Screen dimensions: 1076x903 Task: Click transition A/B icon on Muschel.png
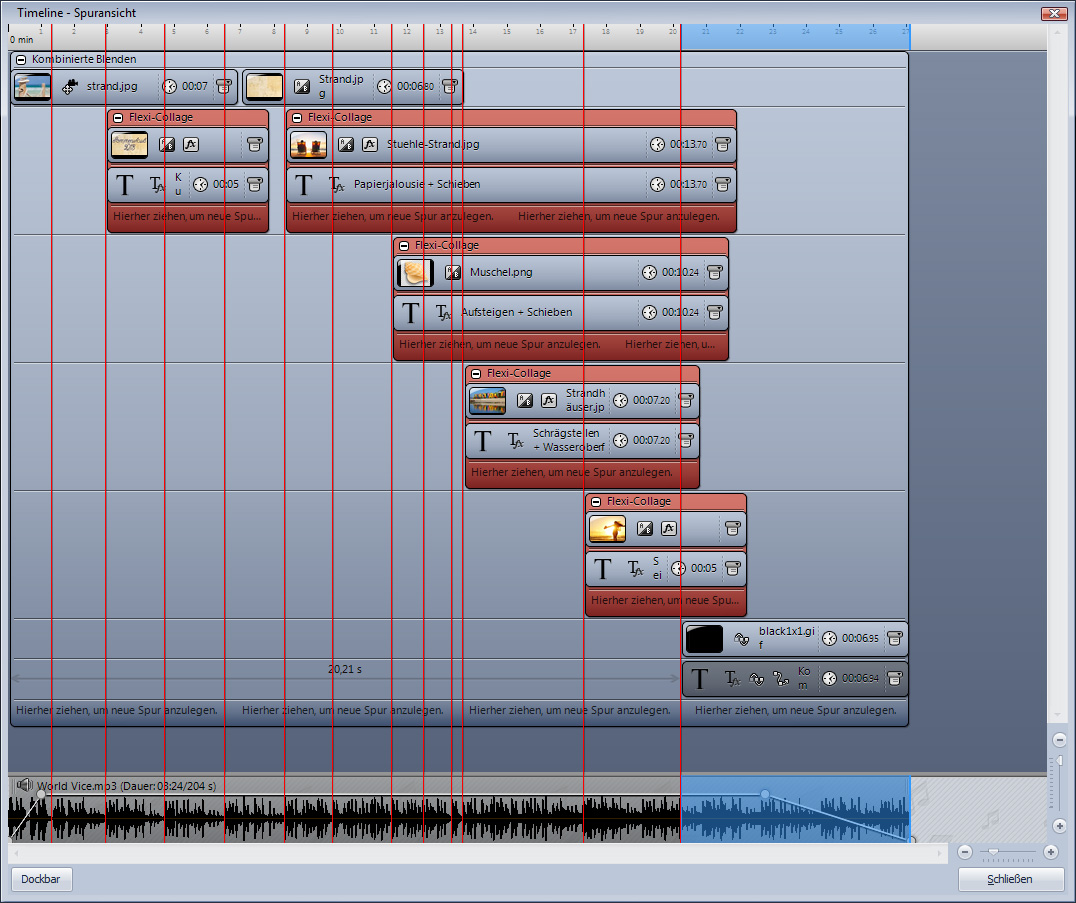point(453,272)
